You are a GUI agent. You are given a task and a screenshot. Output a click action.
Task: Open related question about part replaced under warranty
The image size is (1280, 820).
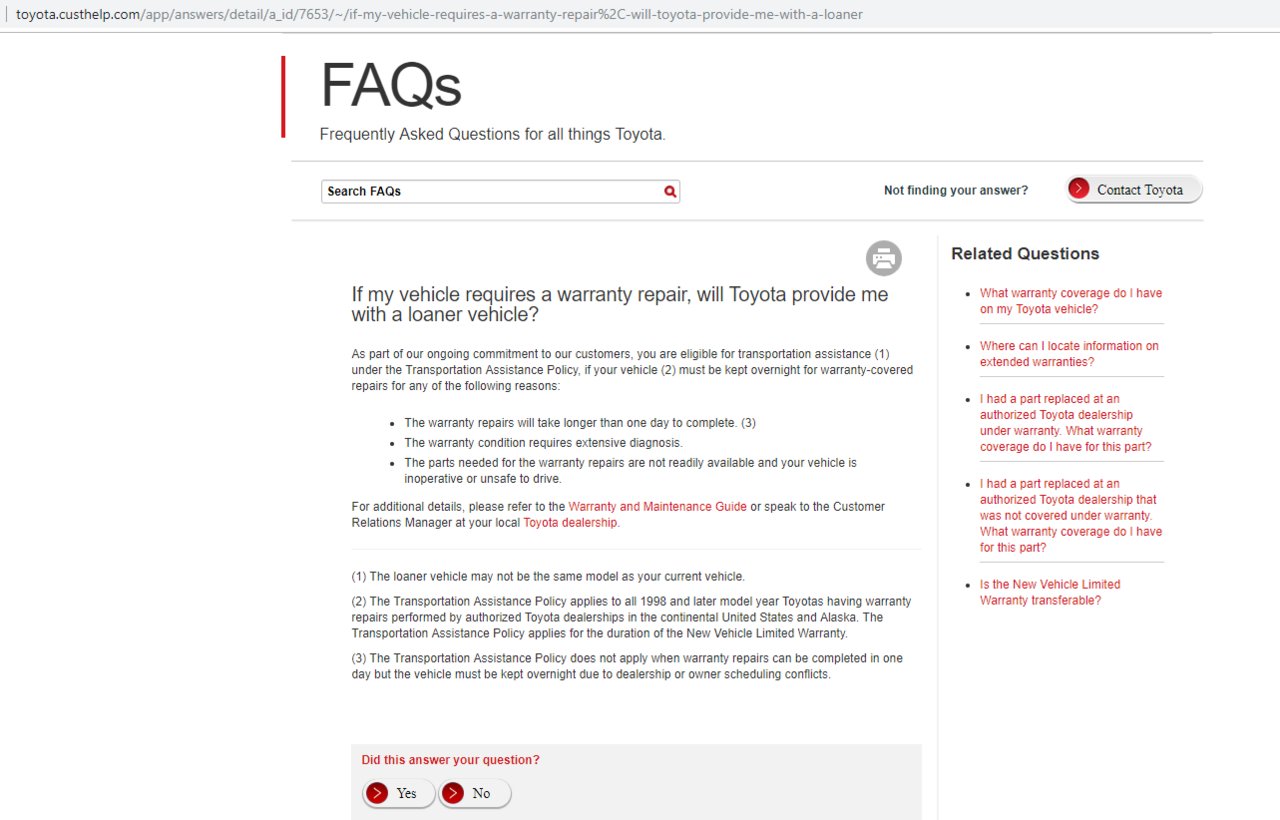1066,423
